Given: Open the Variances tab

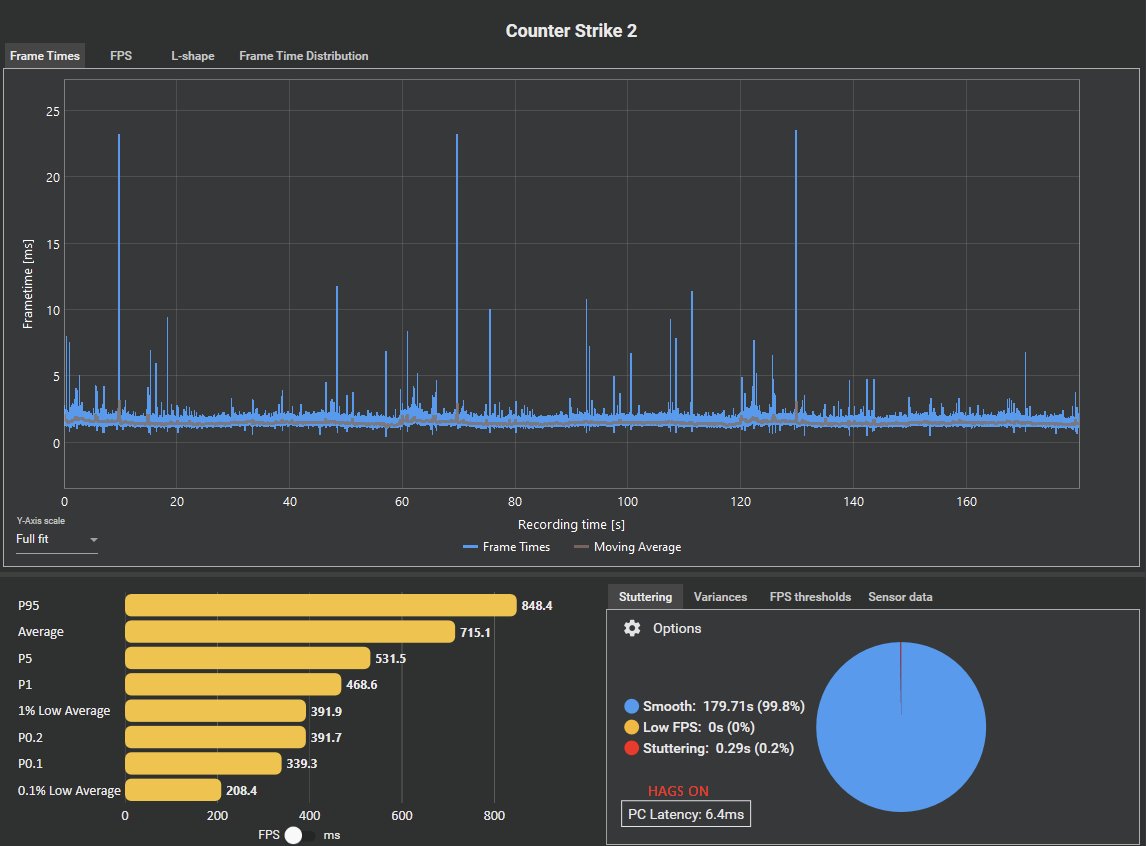Looking at the screenshot, I should (x=720, y=597).
